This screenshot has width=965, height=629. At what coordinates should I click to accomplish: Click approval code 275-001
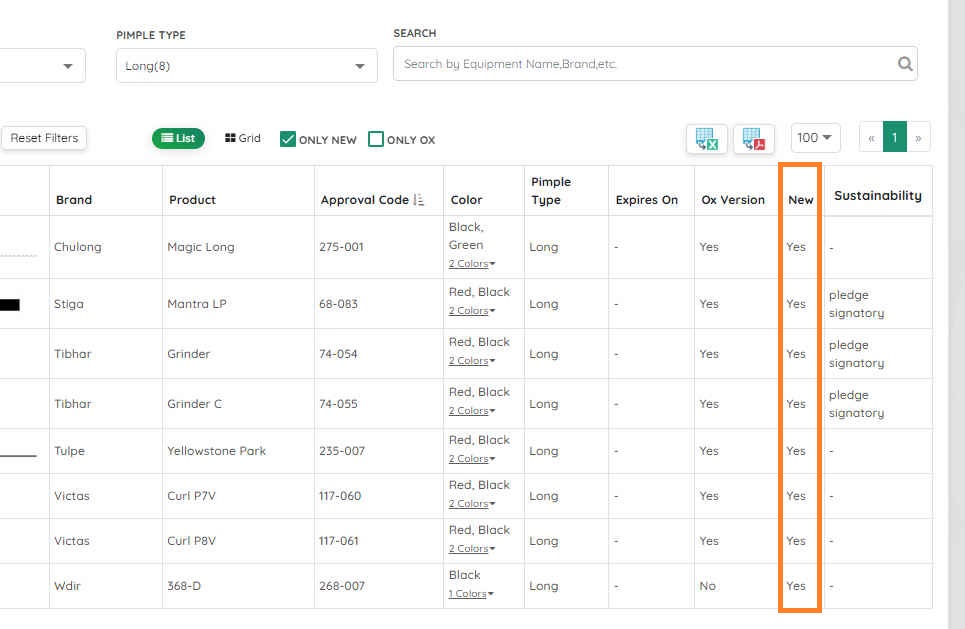[x=342, y=247]
